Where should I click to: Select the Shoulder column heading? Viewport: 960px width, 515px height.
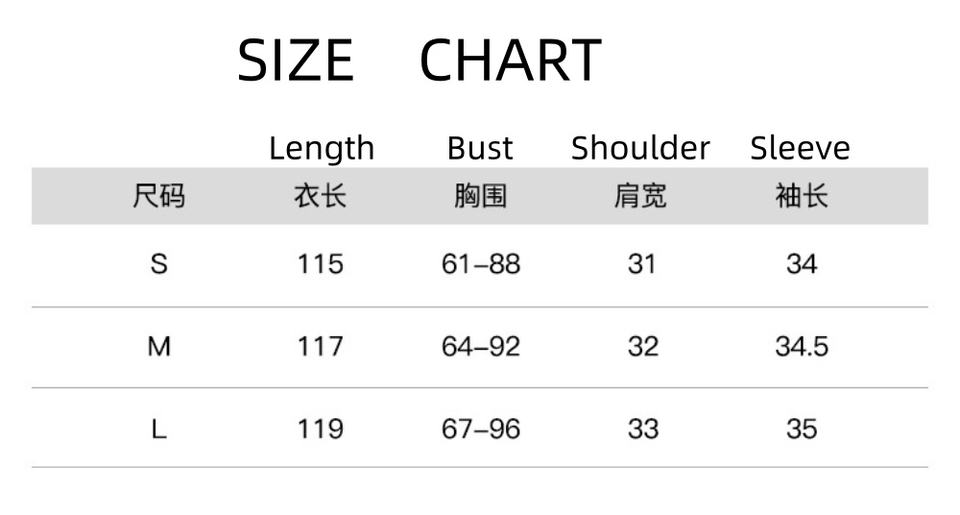(x=640, y=148)
